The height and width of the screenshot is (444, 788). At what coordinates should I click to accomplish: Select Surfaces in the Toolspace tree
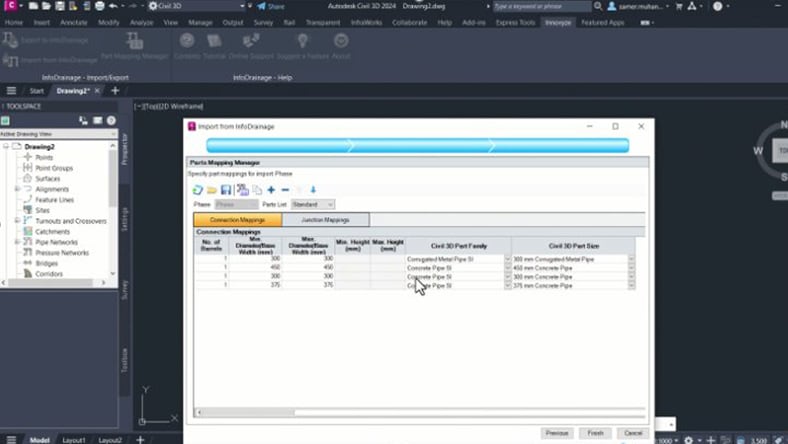[x=48, y=179]
